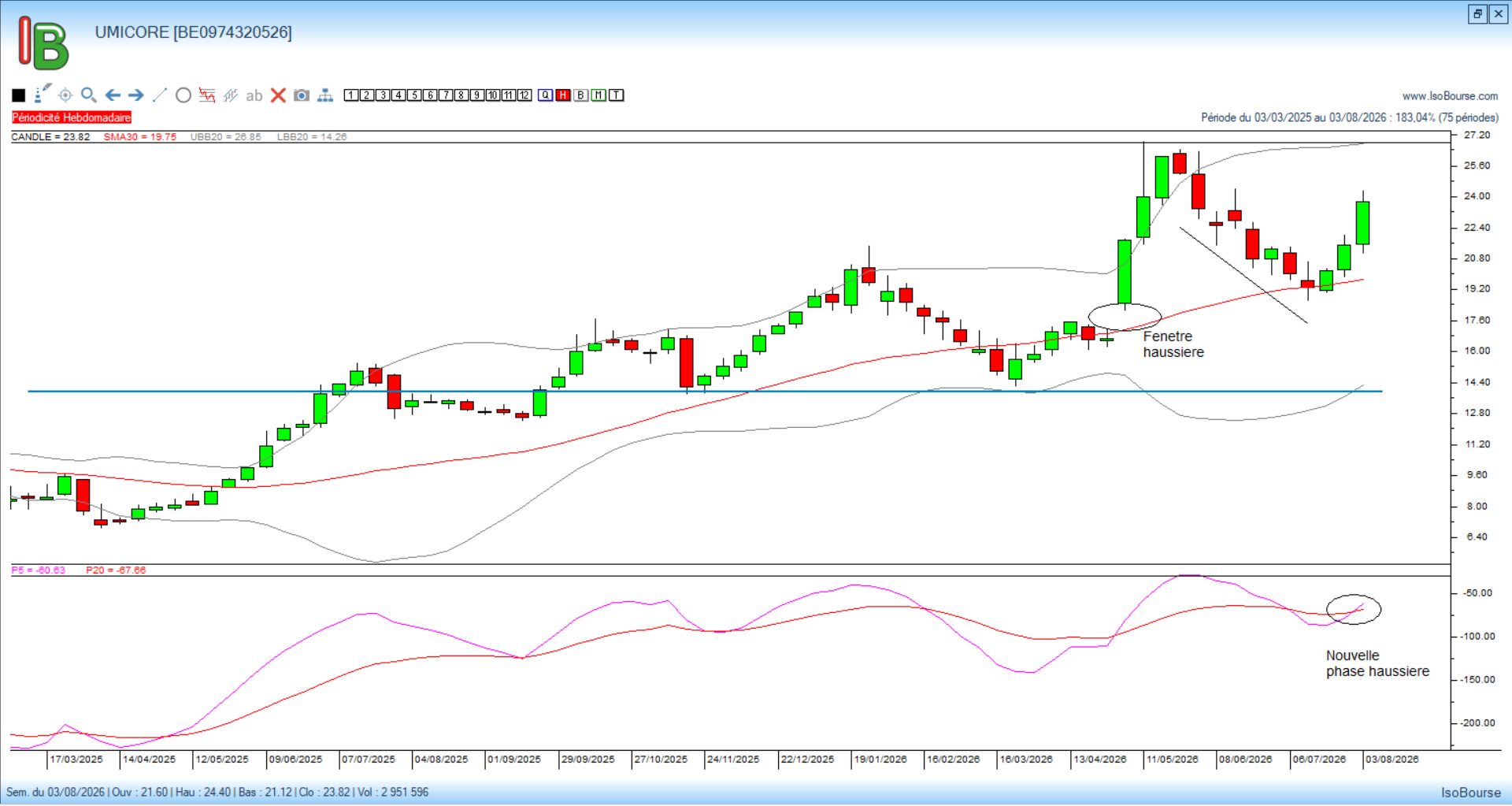Screen dimensions: 1512x806
Task: Choose period button 12
Action: (x=524, y=95)
